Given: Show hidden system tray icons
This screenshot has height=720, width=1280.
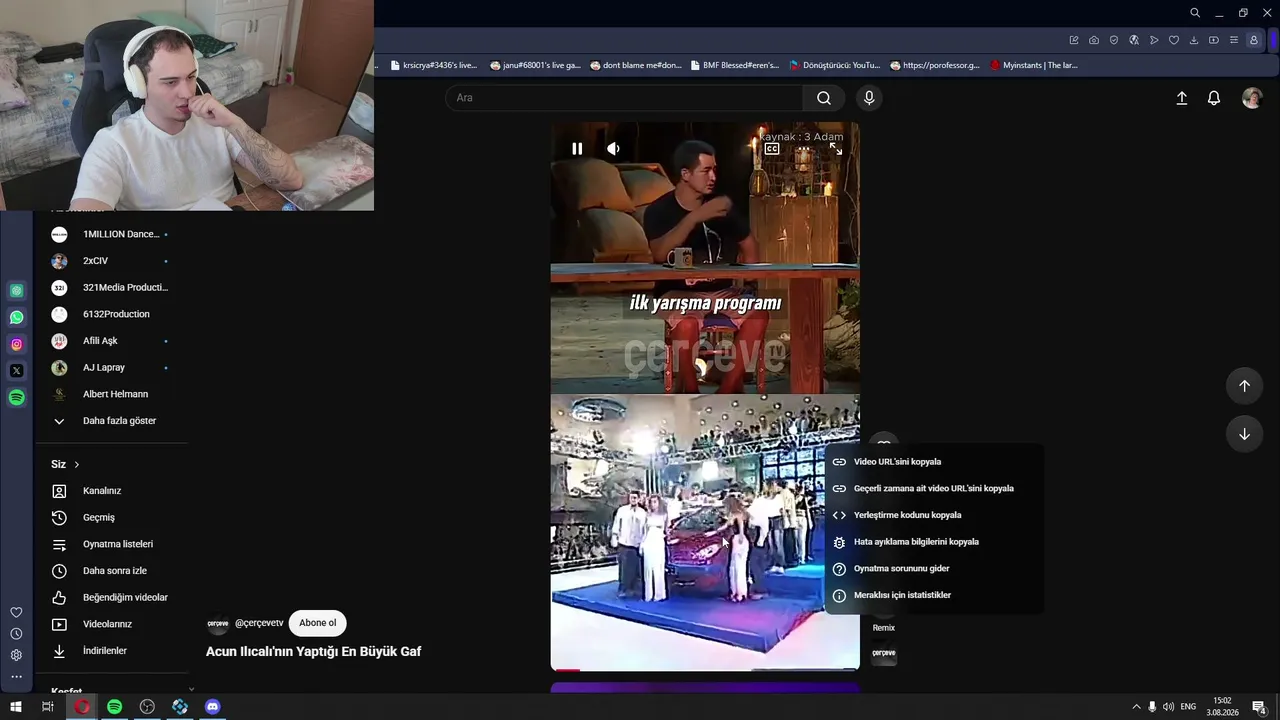Looking at the screenshot, I should tap(1136, 707).
